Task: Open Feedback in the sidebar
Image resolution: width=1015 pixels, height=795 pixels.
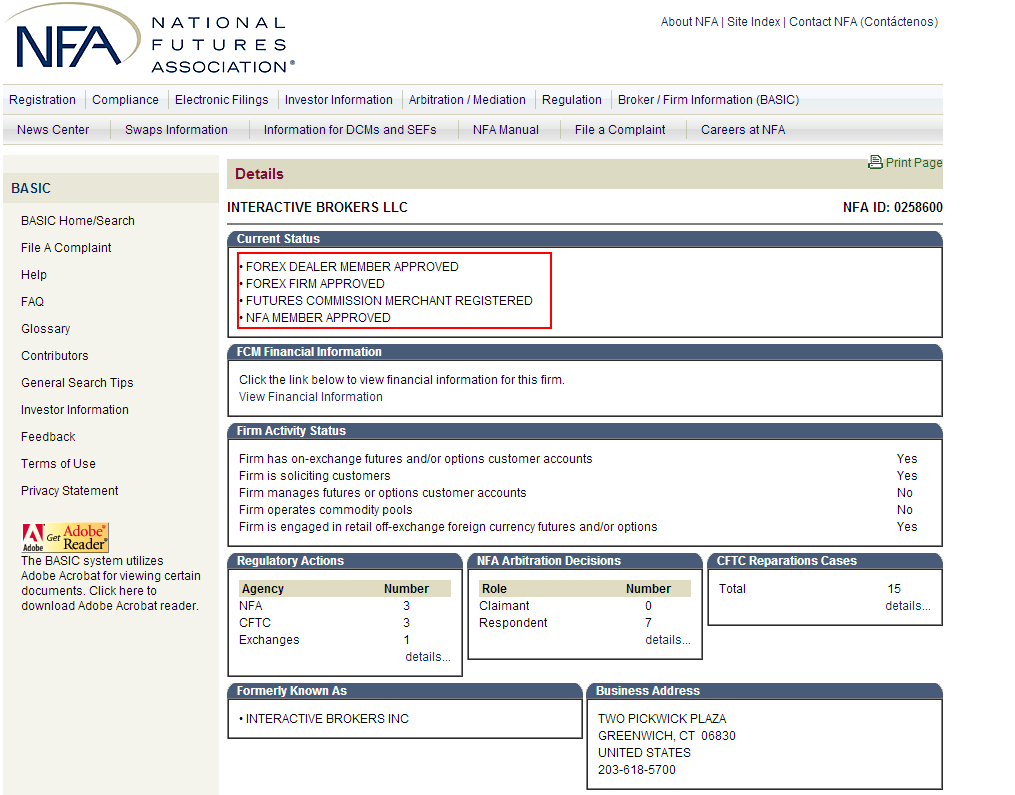Action: click(x=48, y=437)
